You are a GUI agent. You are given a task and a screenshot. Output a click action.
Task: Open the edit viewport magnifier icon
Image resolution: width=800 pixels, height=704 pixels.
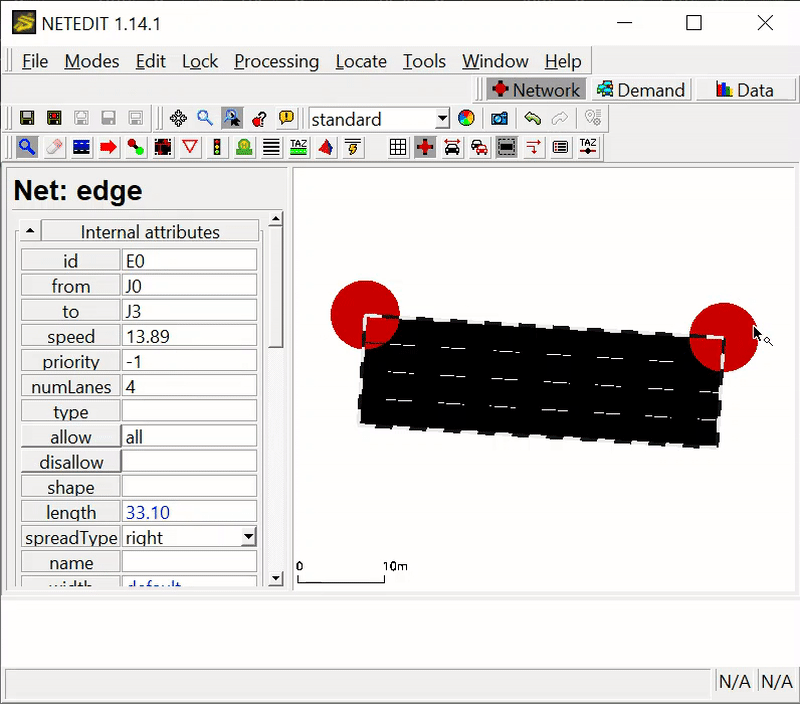pyautogui.click(x=205, y=118)
